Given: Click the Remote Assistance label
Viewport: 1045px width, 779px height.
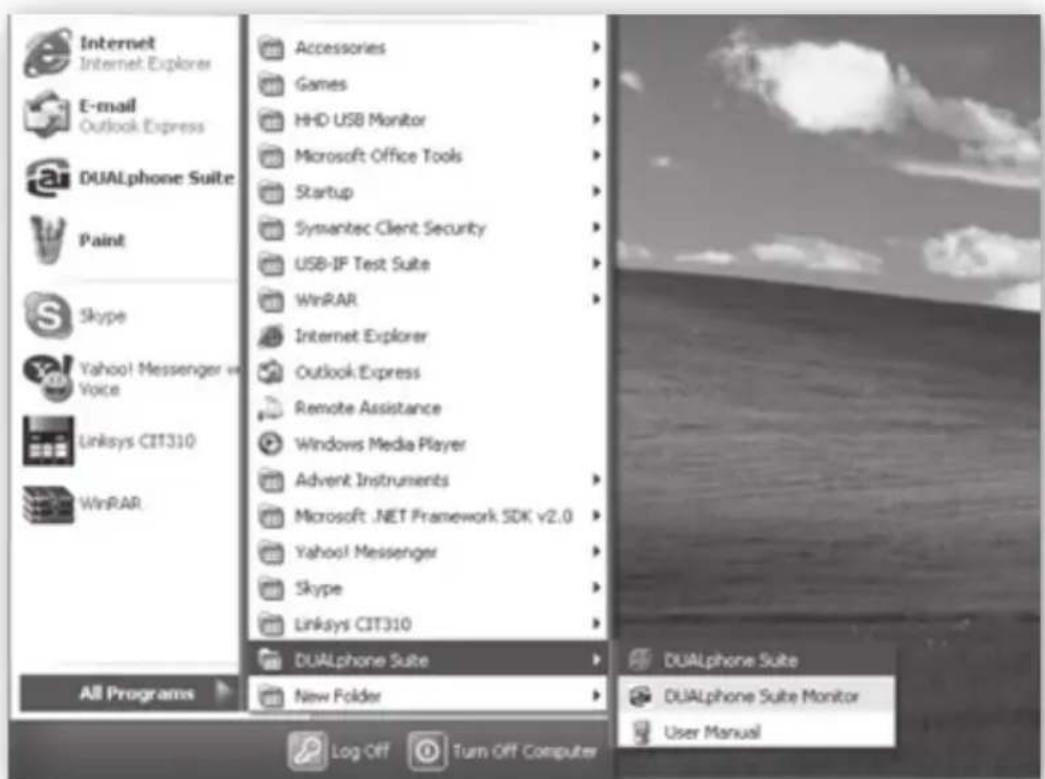Looking at the screenshot, I should point(368,408).
